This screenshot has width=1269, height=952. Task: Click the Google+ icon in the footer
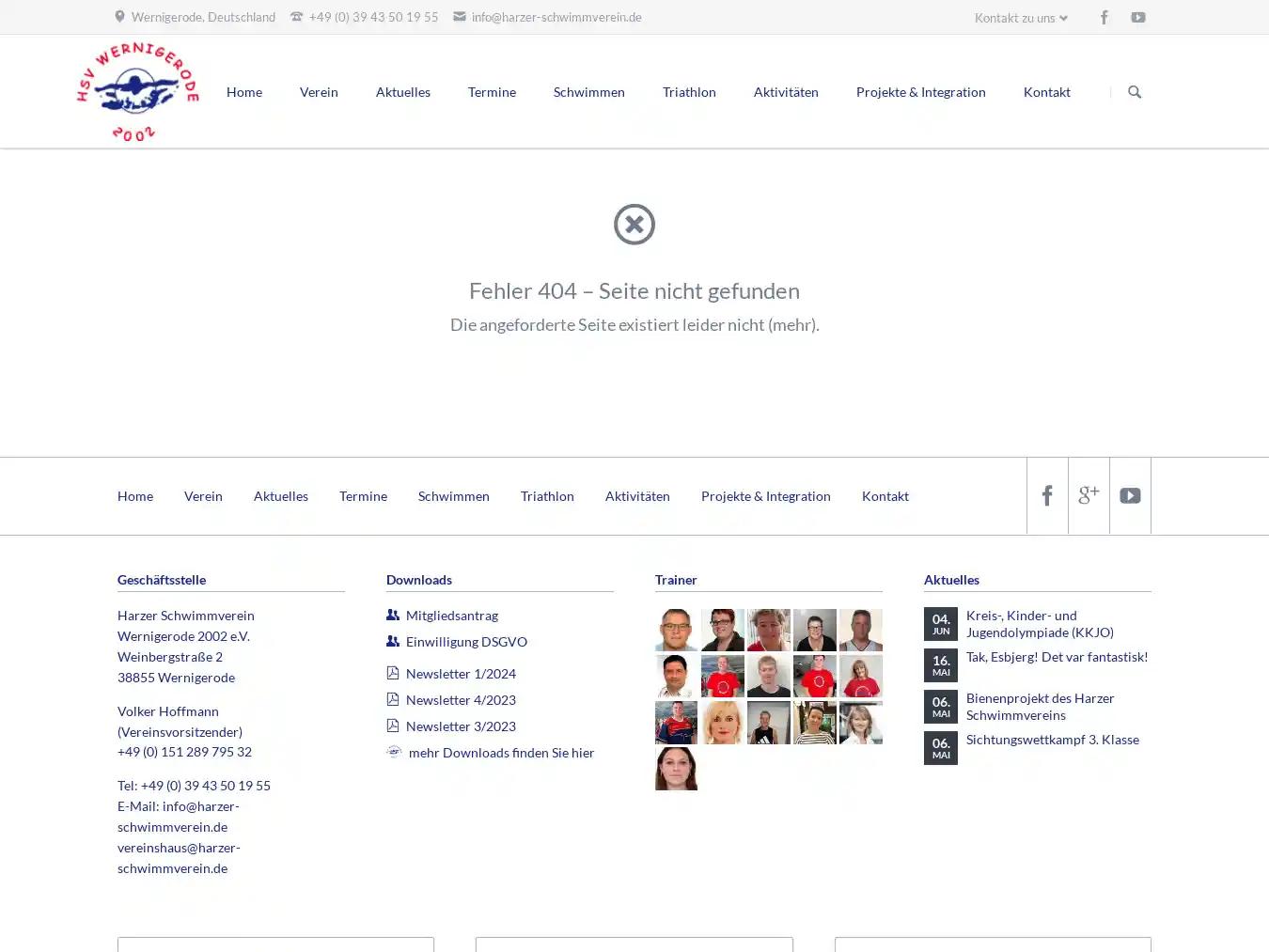(x=1089, y=495)
